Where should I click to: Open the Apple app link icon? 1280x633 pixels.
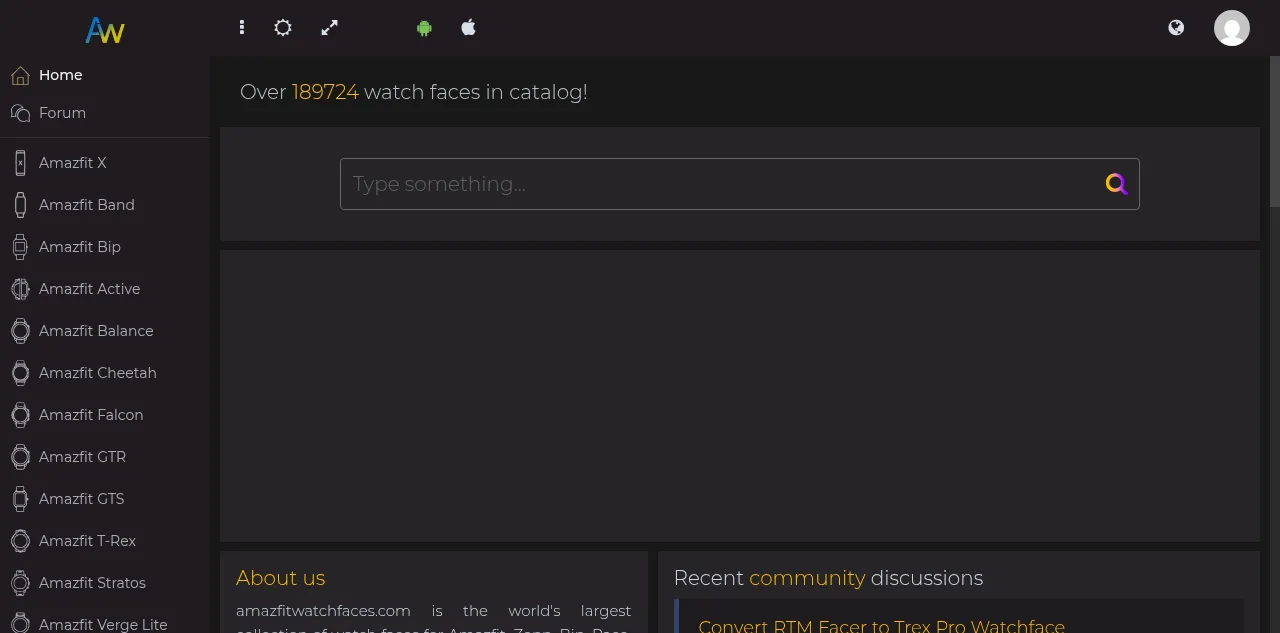[468, 28]
